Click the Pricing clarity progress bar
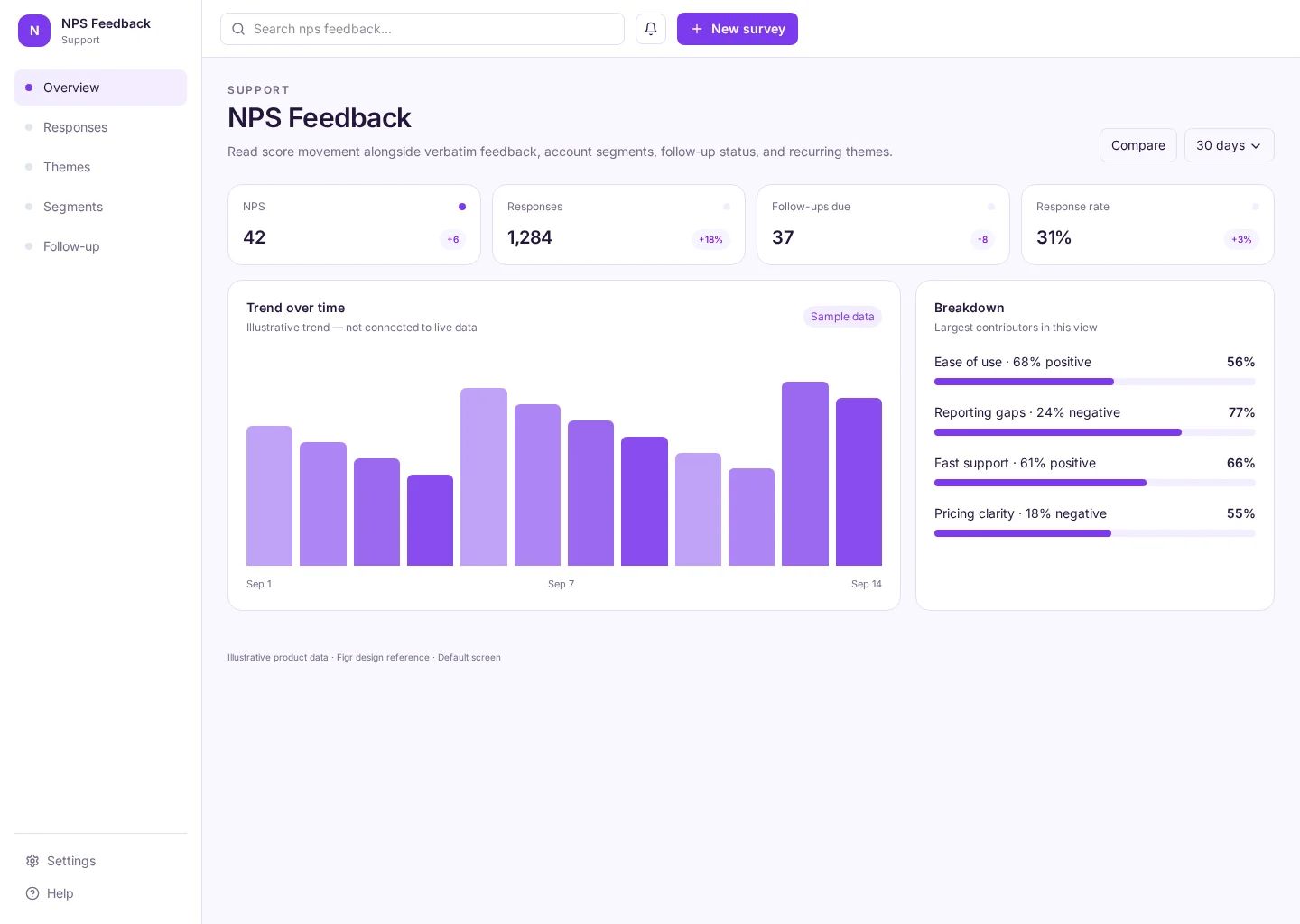 point(1095,533)
